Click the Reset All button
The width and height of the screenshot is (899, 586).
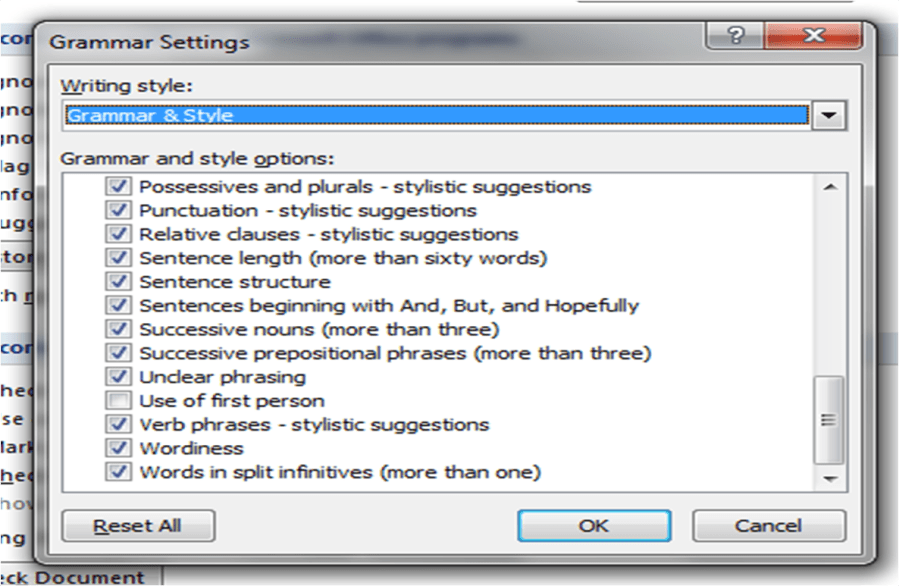point(137,526)
